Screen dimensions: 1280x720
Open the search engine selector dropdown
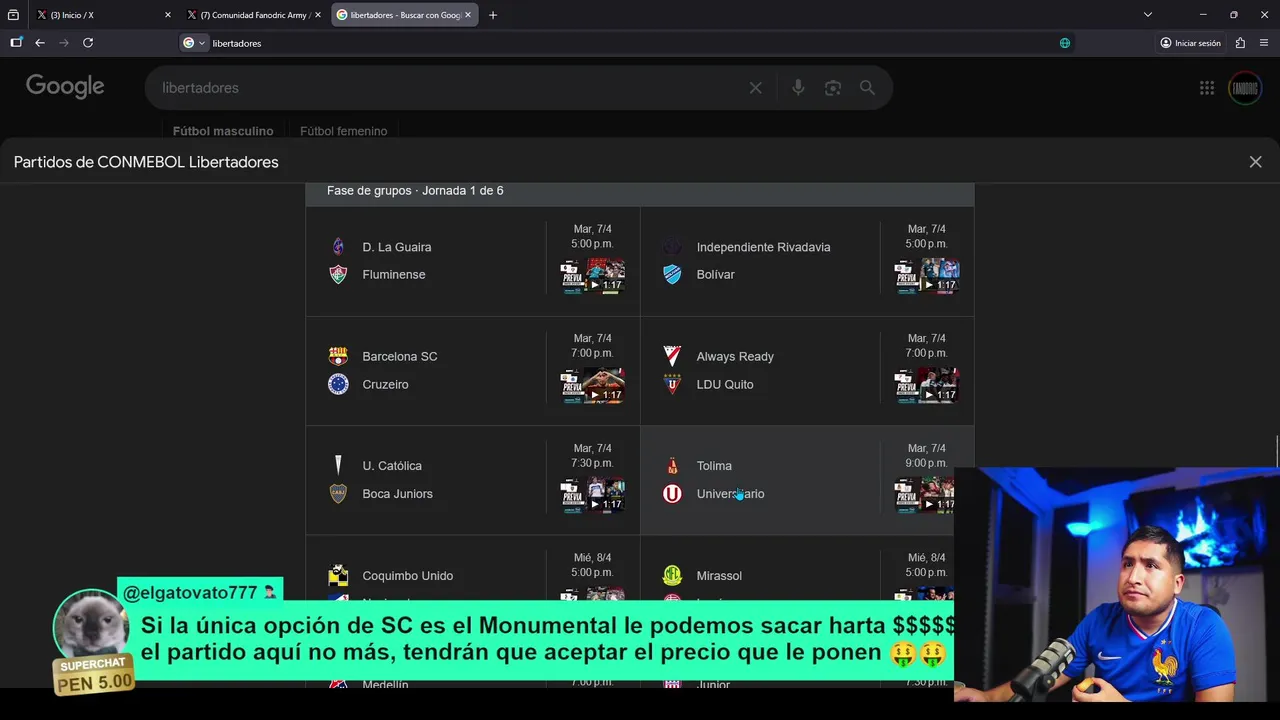click(194, 43)
